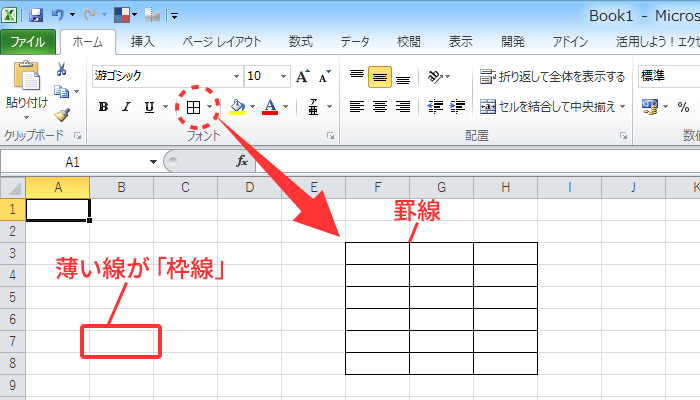
Task: Click the phonetic guide (furigana) icon
Action: point(313,107)
